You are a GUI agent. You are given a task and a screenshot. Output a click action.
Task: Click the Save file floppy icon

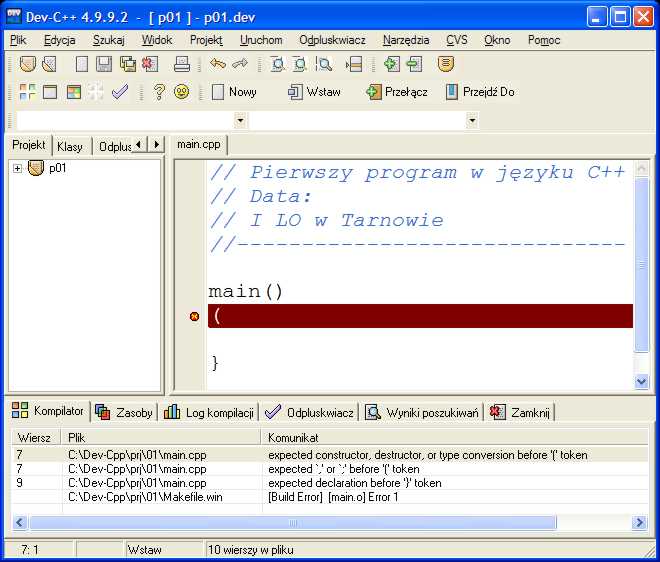(103, 65)
